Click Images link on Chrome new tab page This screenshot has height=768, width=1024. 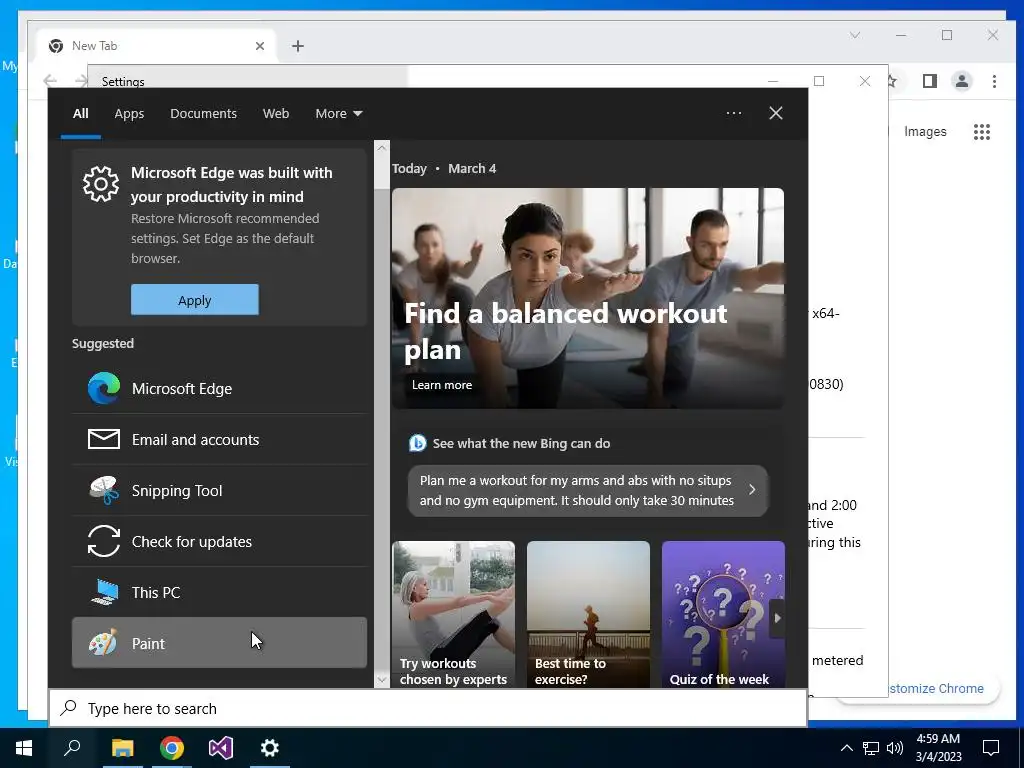(x=925, y=131)
